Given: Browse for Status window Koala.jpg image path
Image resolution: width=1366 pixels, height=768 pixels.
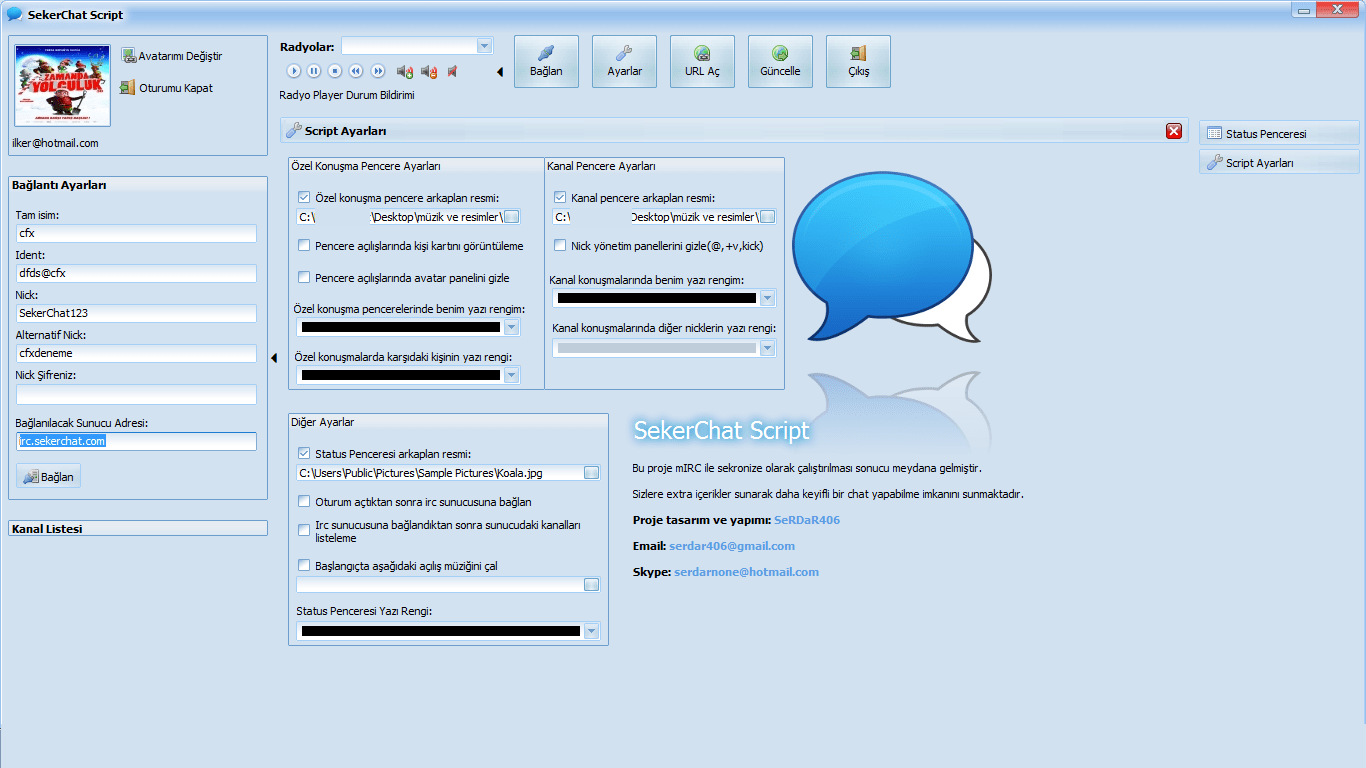Looking at the screenshot, I should click(592, 473).
